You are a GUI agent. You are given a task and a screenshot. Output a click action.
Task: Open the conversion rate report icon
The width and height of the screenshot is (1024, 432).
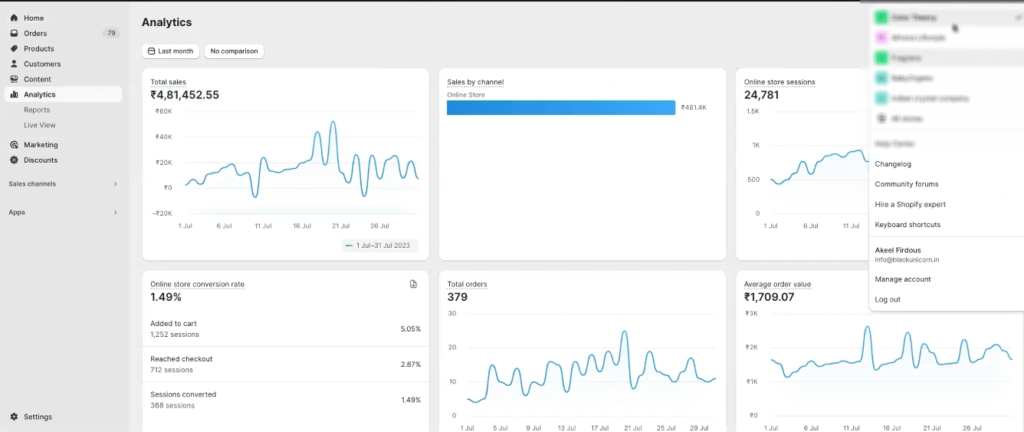tap(414, 284)
